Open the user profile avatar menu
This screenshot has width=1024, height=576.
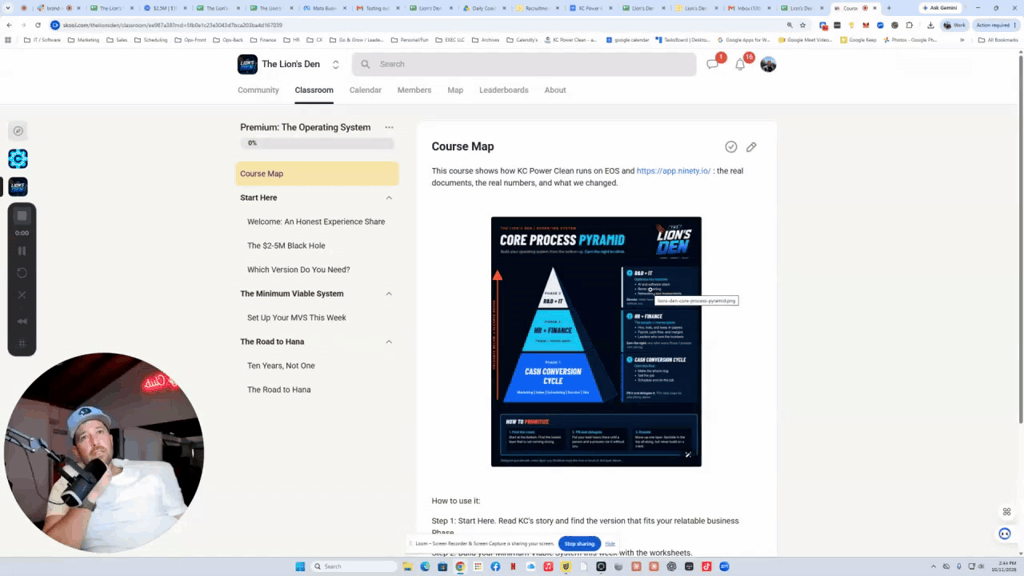(768, 64)
